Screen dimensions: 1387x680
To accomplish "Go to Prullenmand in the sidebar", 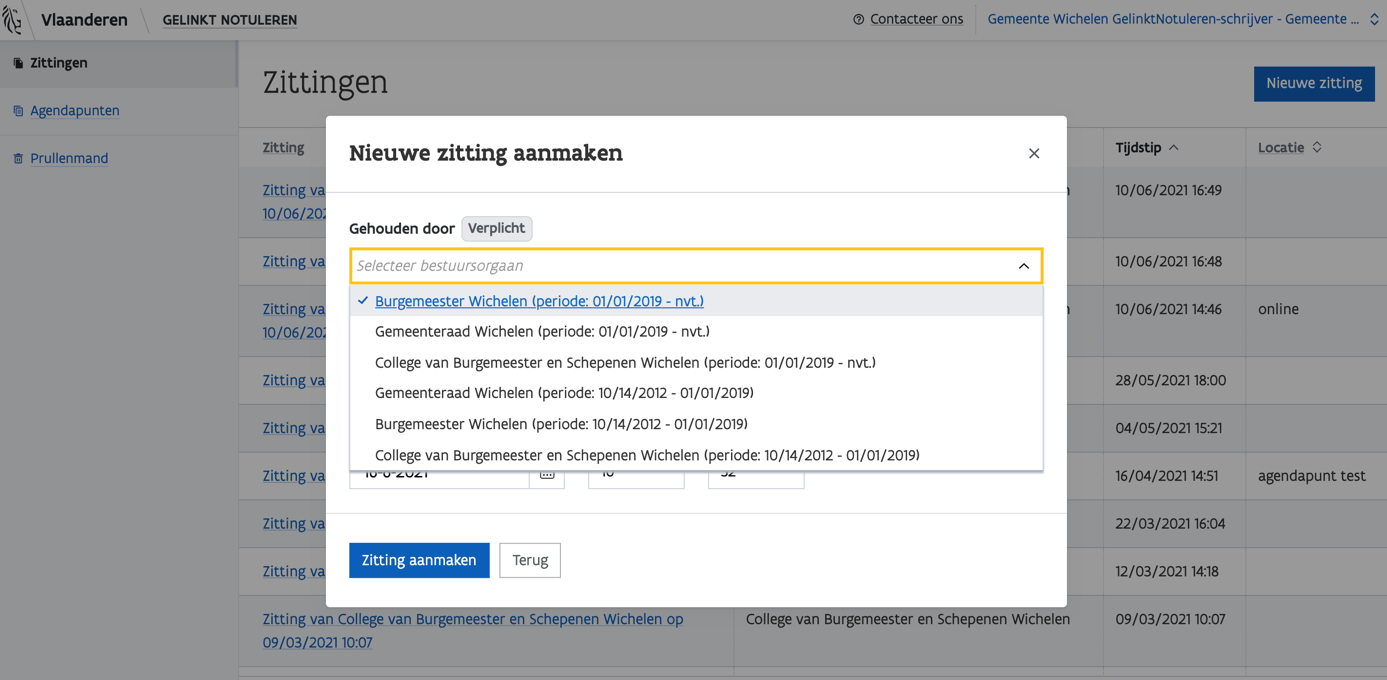I will [x=69, y=159].
